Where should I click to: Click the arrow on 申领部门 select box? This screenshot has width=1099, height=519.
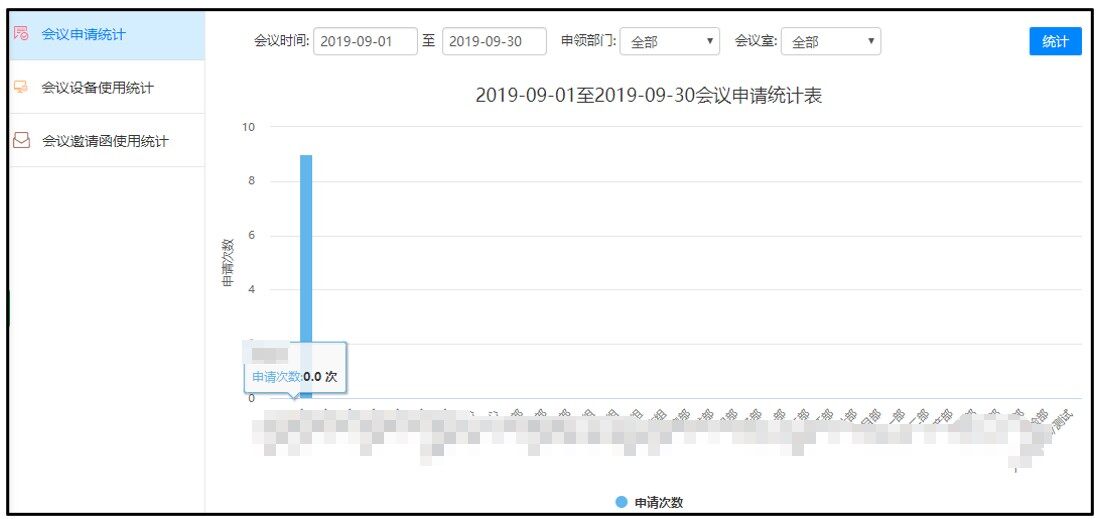(x=710, y=42)
